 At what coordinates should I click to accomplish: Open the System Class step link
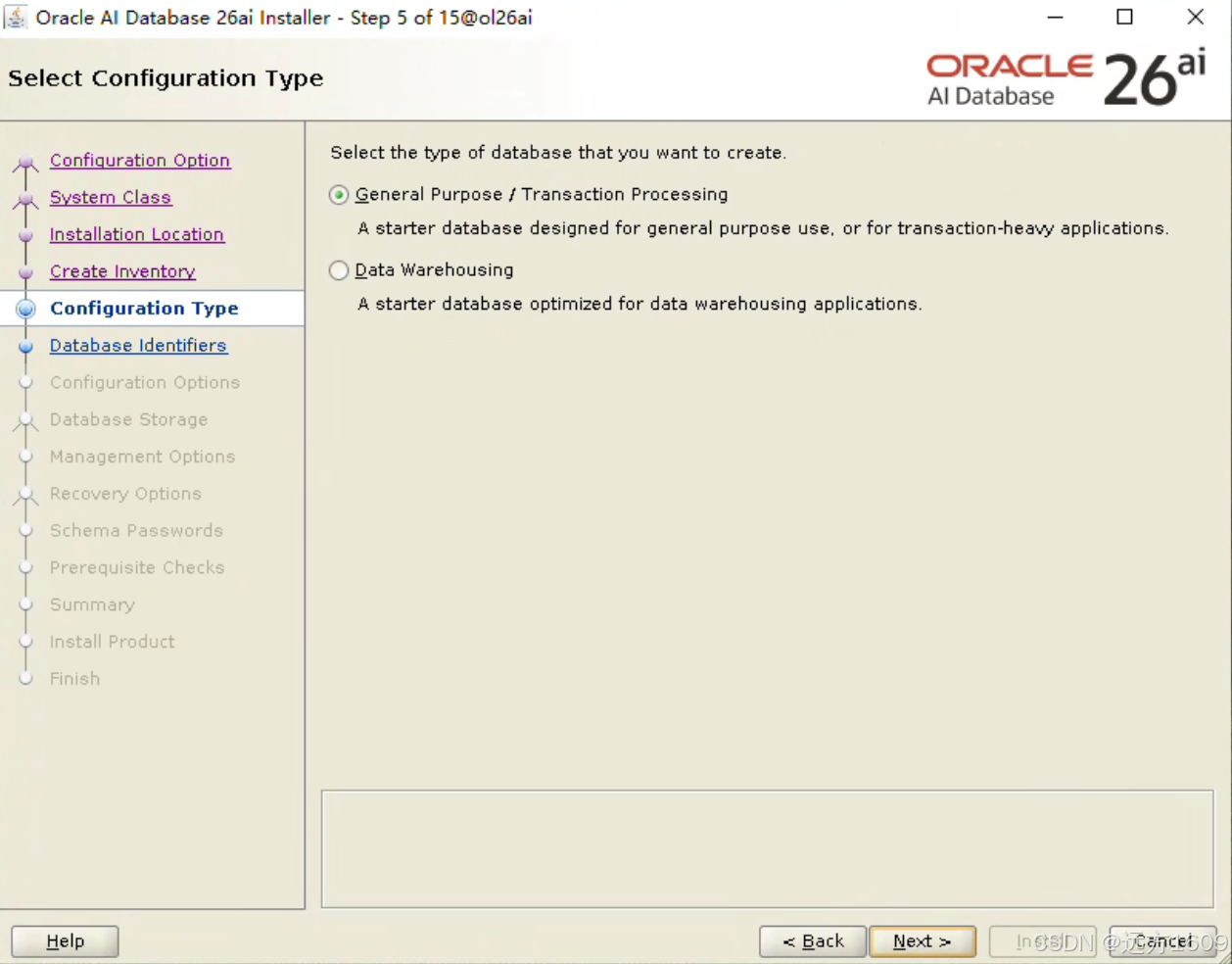(111, 197)
